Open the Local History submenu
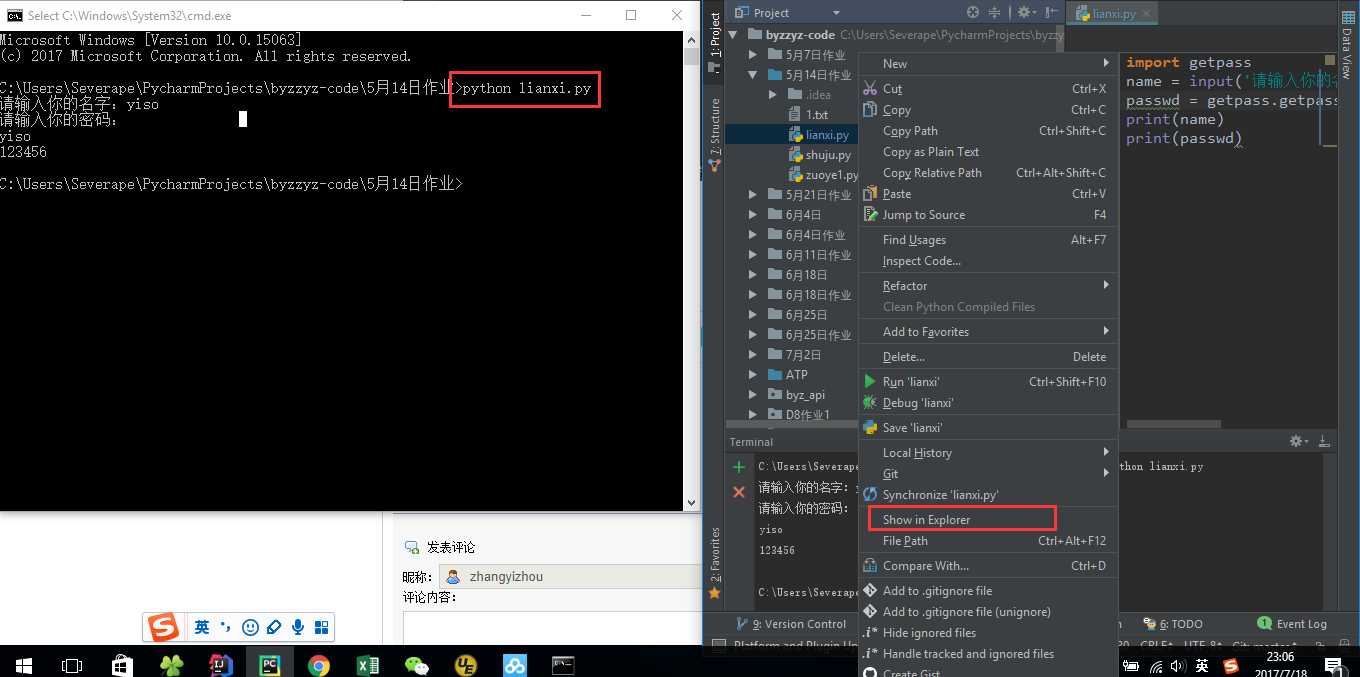 [988, 453]
